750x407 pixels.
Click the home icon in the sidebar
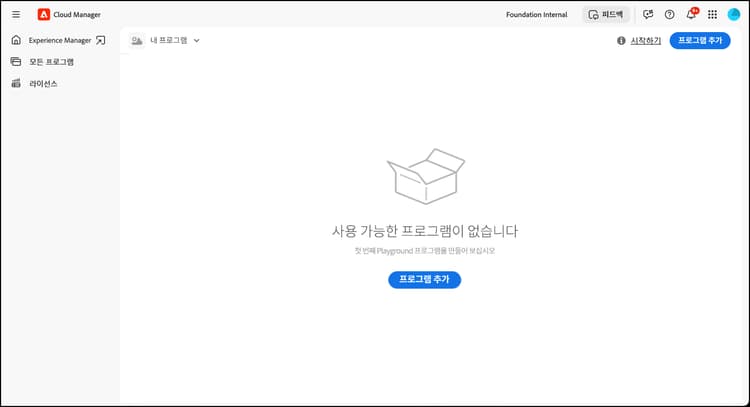pos(16,40)
